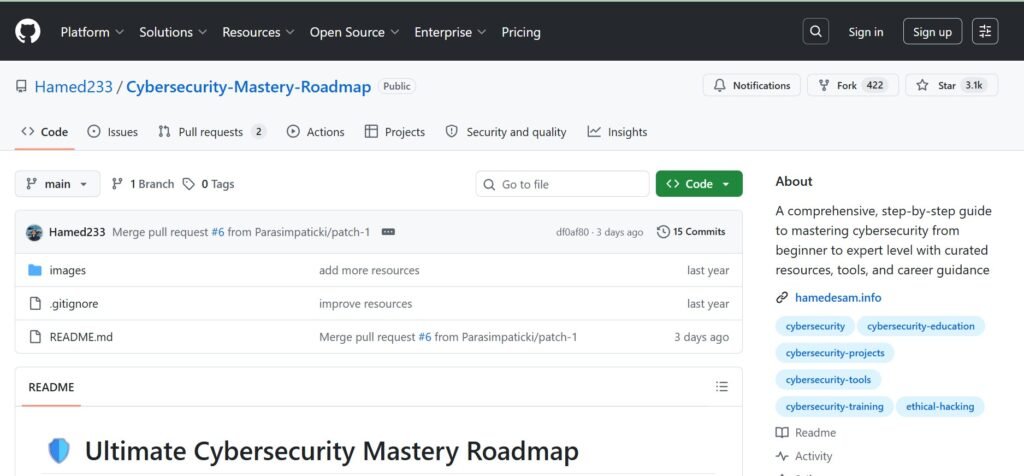Expand the commit message ellipsis button
The height and width of the screenshot is (476, 1024).
[x=388, y=232]
